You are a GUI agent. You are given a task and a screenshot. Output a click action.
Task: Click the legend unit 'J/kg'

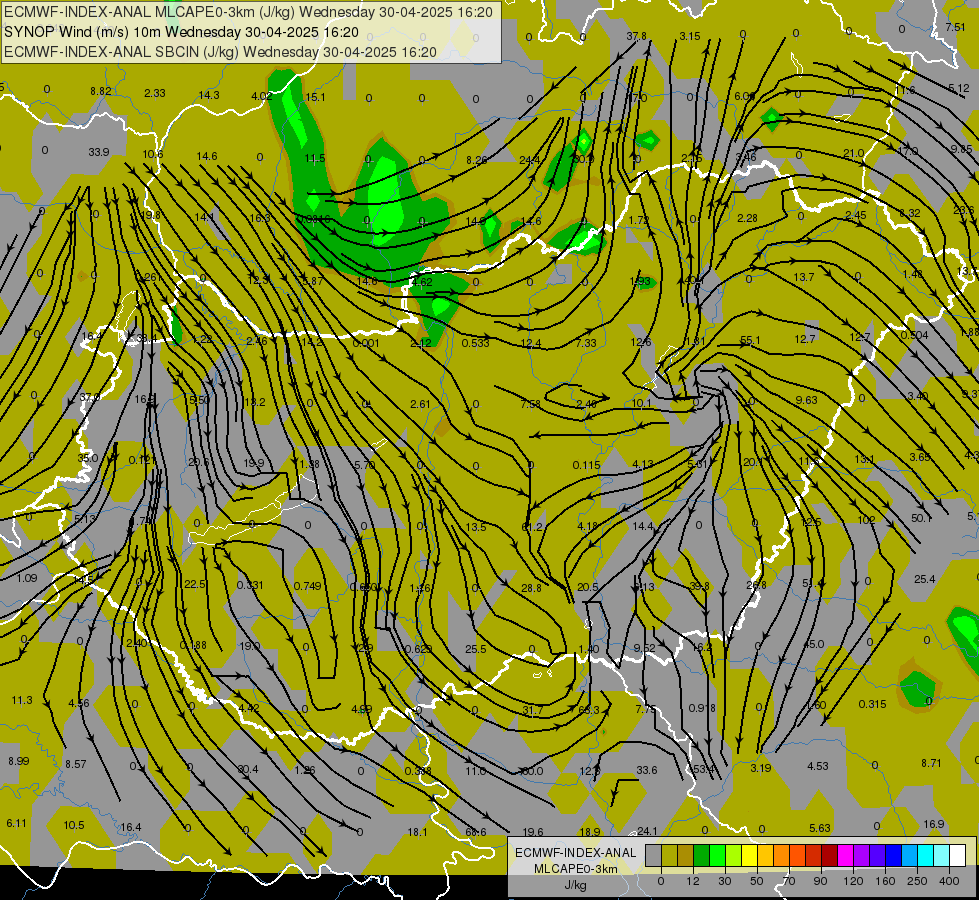576,885
